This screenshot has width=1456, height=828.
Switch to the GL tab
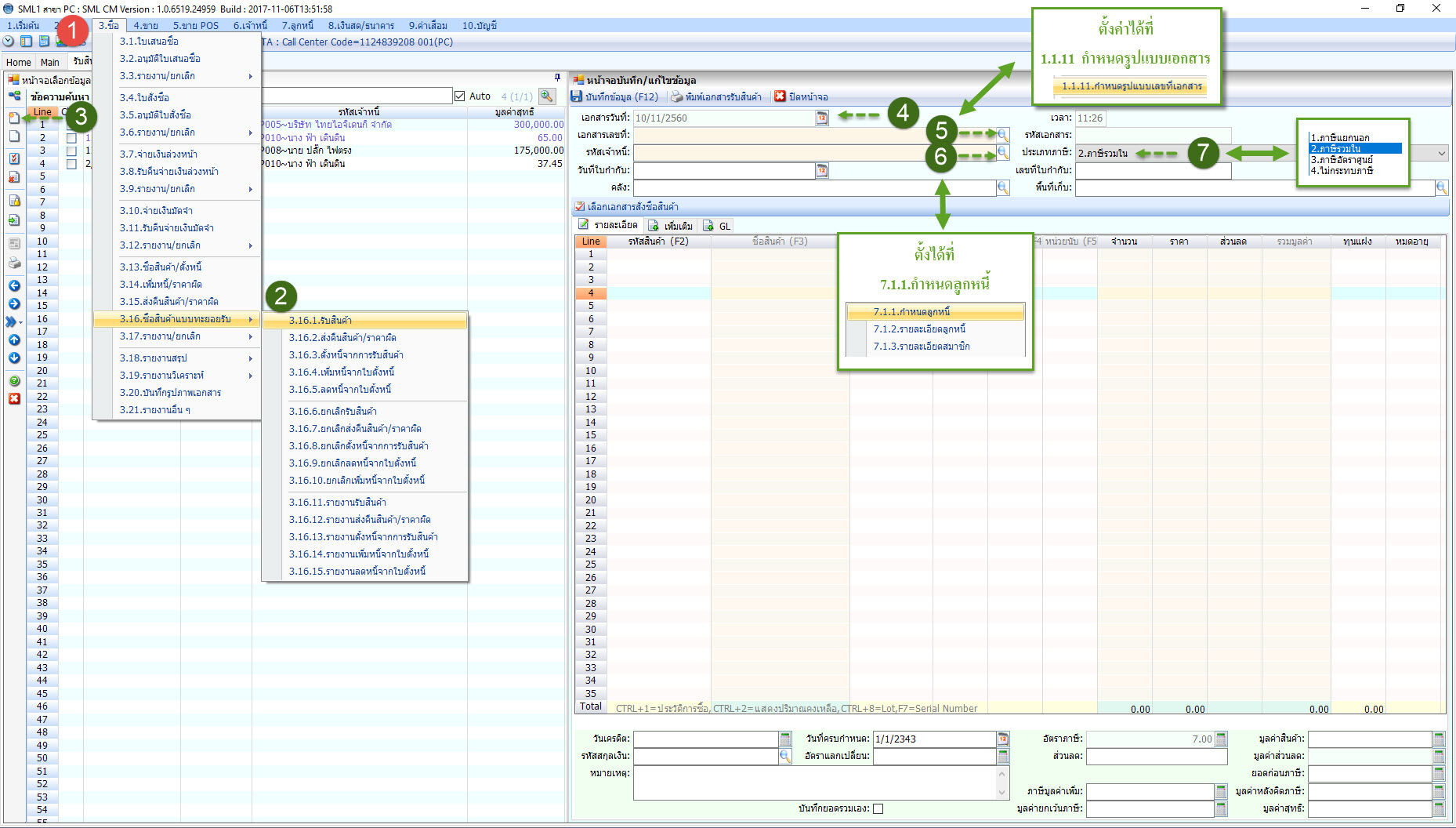point(717,226)
